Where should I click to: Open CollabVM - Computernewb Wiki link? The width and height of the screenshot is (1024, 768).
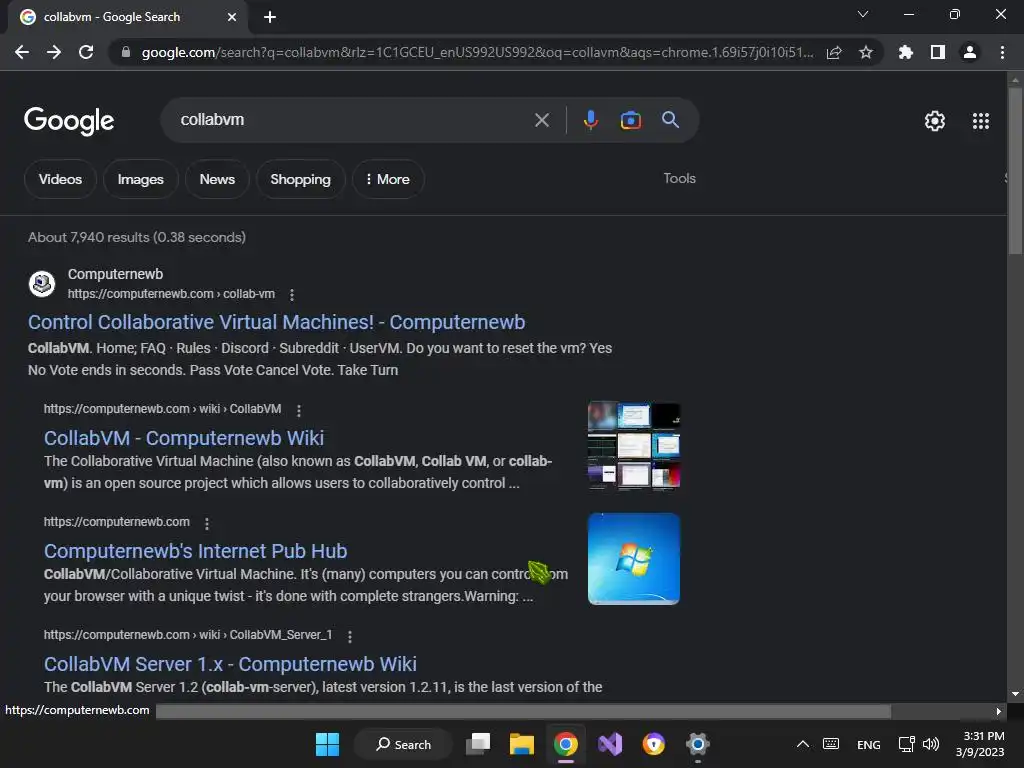tap(184, 438)
